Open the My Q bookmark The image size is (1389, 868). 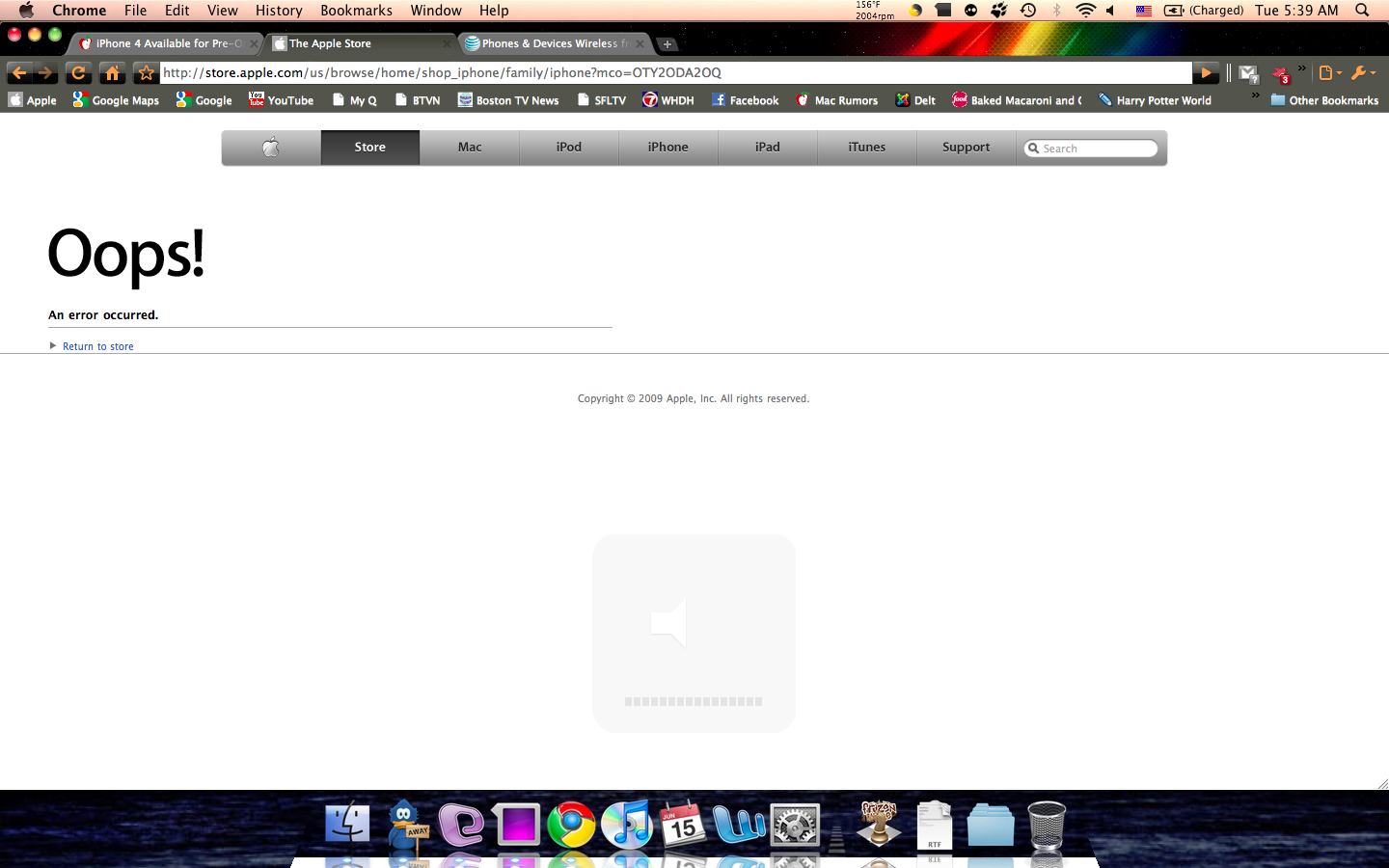(354, 100)
